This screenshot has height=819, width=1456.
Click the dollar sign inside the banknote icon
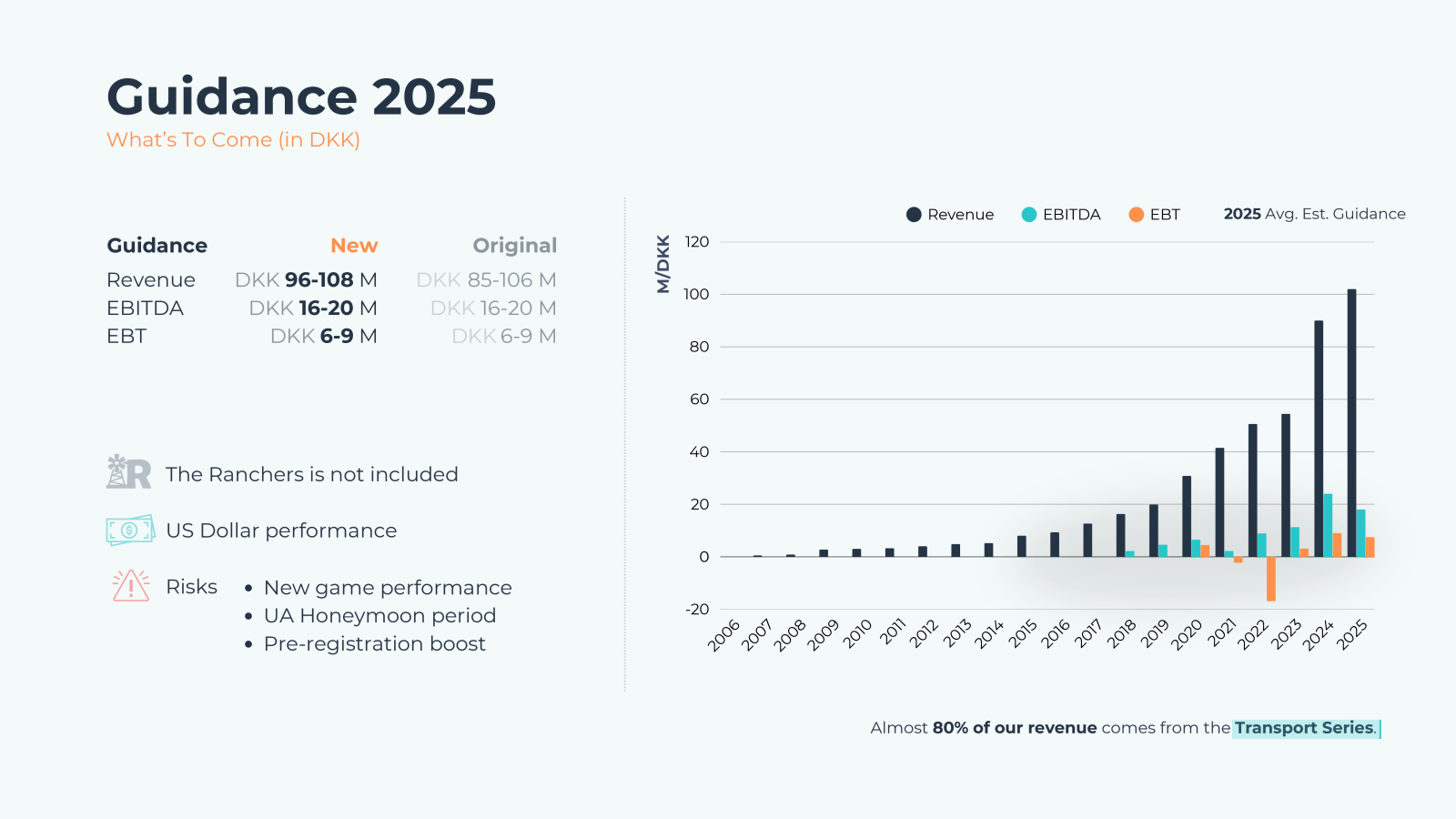pyautogui.click(x=130, y=530)
